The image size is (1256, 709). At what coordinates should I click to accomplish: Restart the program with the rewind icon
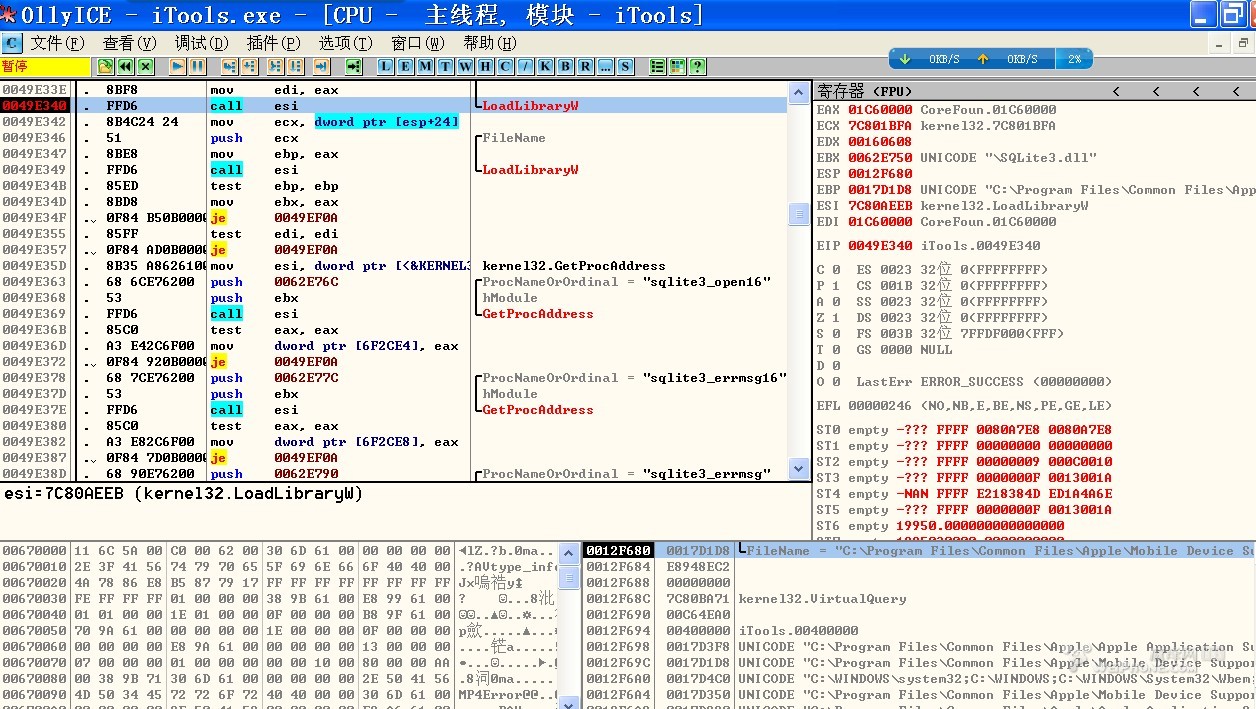(x=125, y=67)
